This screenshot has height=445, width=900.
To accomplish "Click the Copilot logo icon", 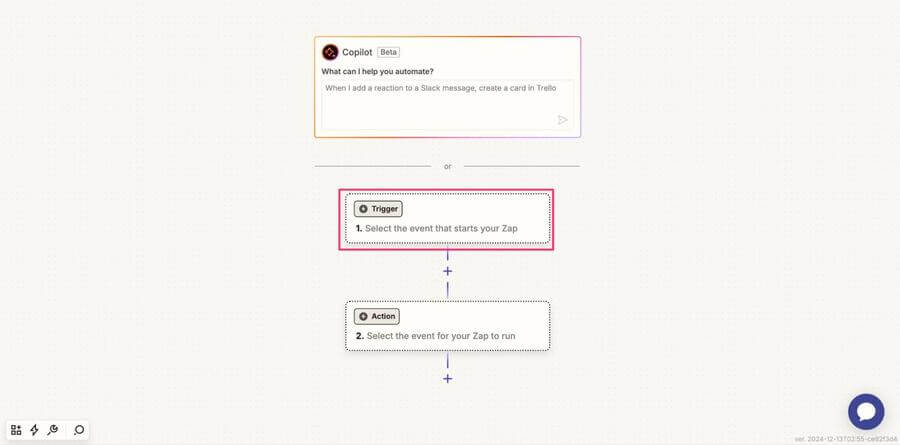I will (330, 52).
